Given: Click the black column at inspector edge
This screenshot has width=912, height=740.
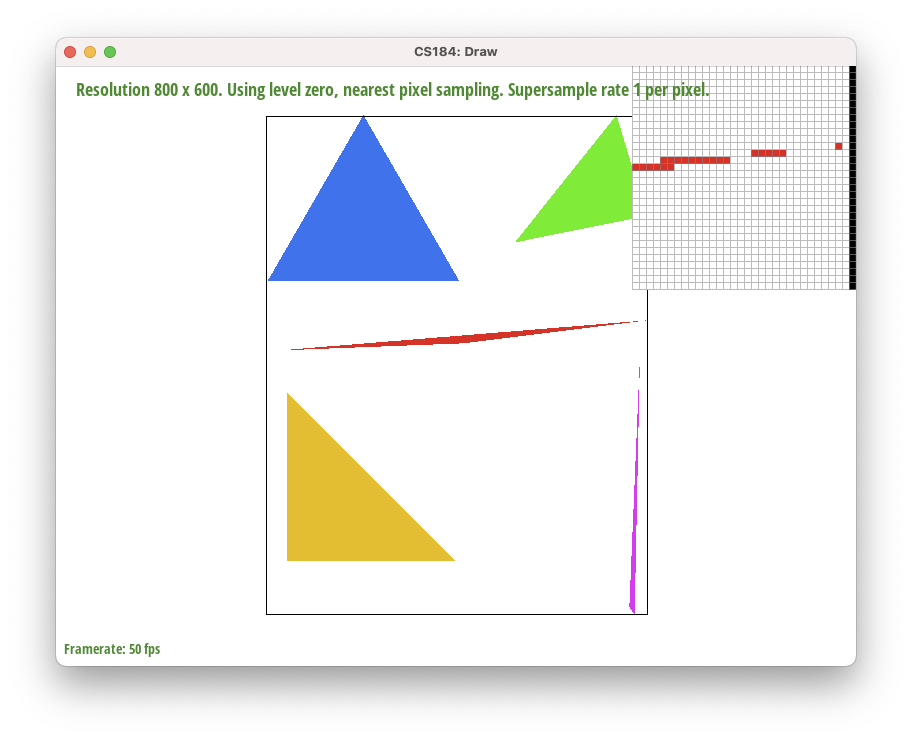Looking at the screenshot, I should pos(853,177).
